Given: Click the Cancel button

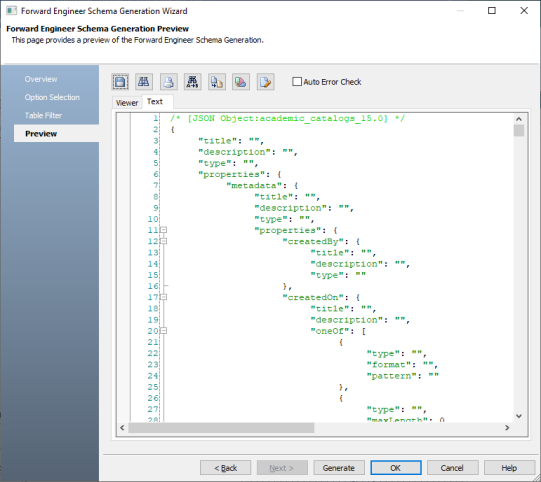Looking at the screenshot, I should tap(452, 468).
